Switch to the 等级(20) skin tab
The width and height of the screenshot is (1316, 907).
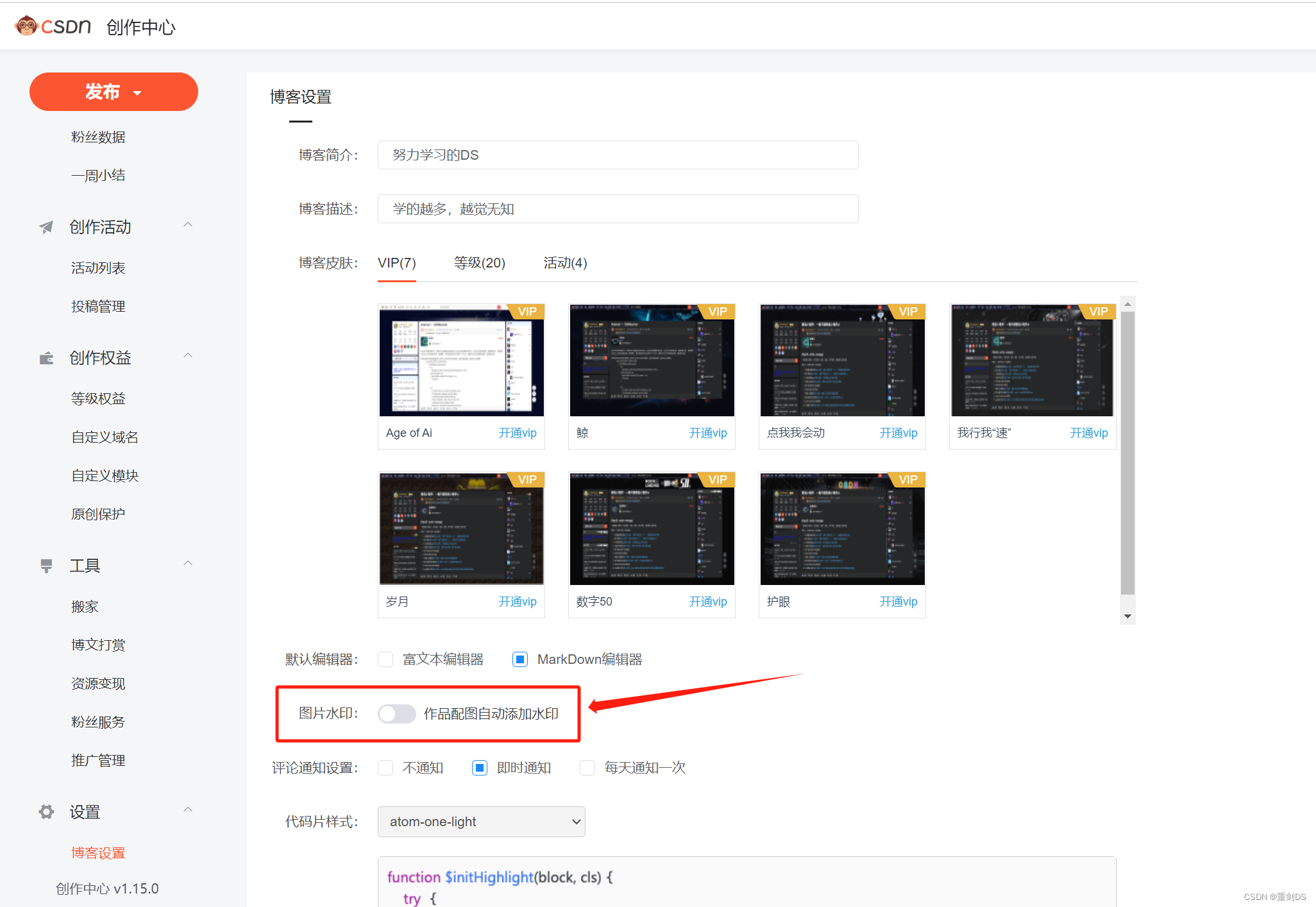pos(479,263)
